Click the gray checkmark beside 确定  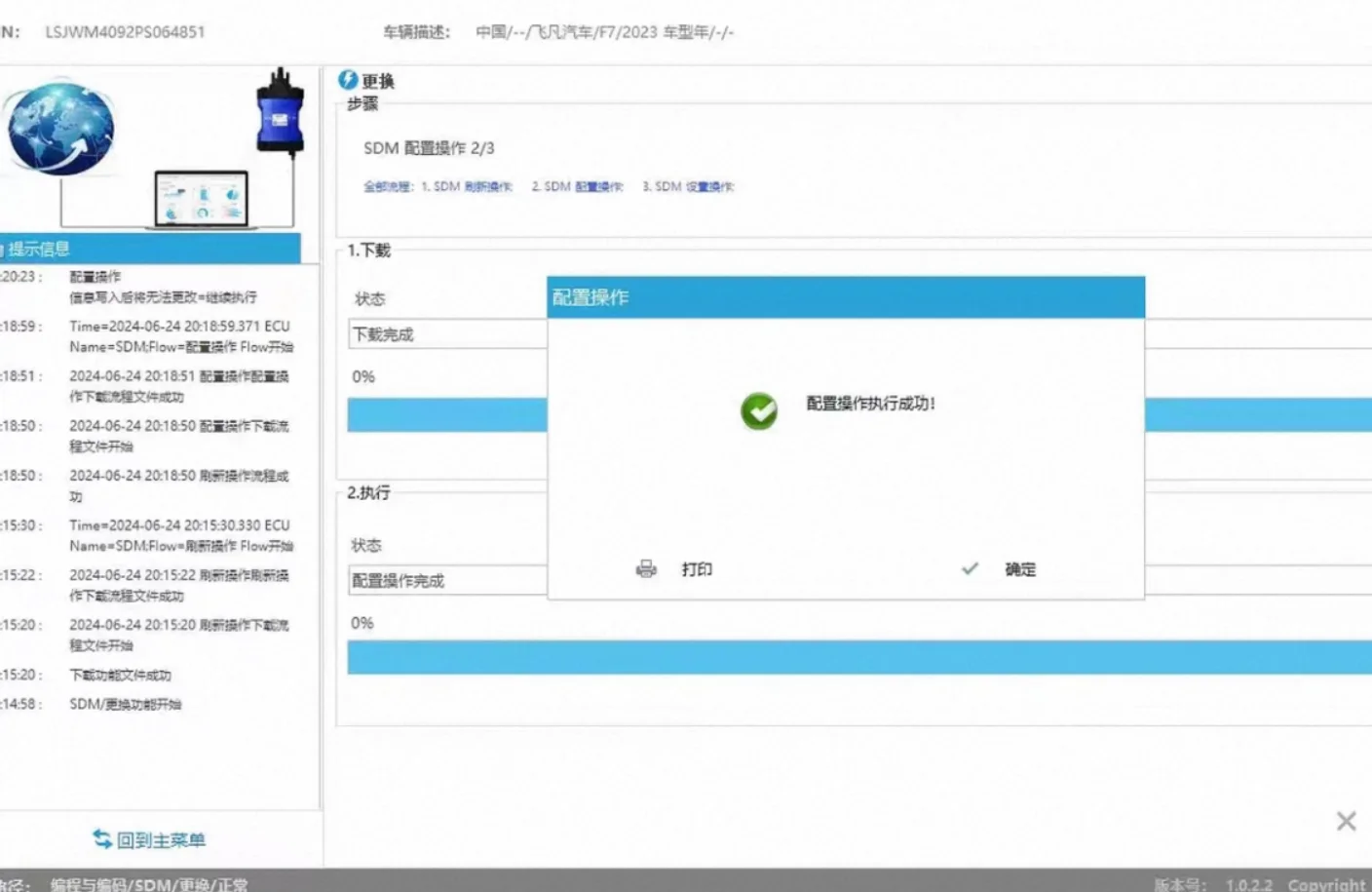[x=970, y=568]
